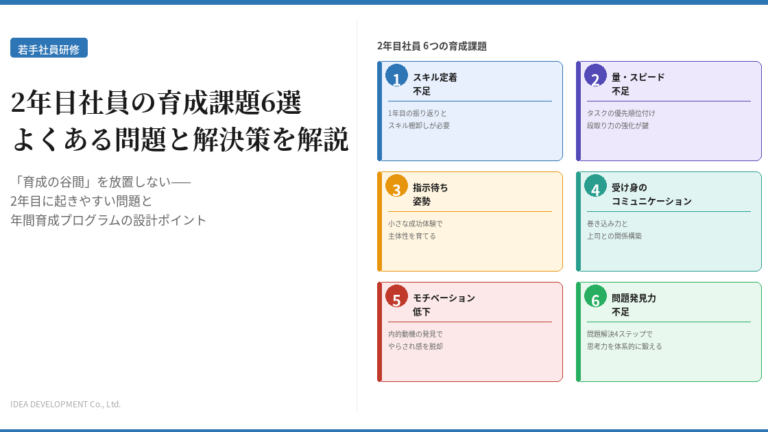Select the 若手社員研修 category tag

(49, 48)
